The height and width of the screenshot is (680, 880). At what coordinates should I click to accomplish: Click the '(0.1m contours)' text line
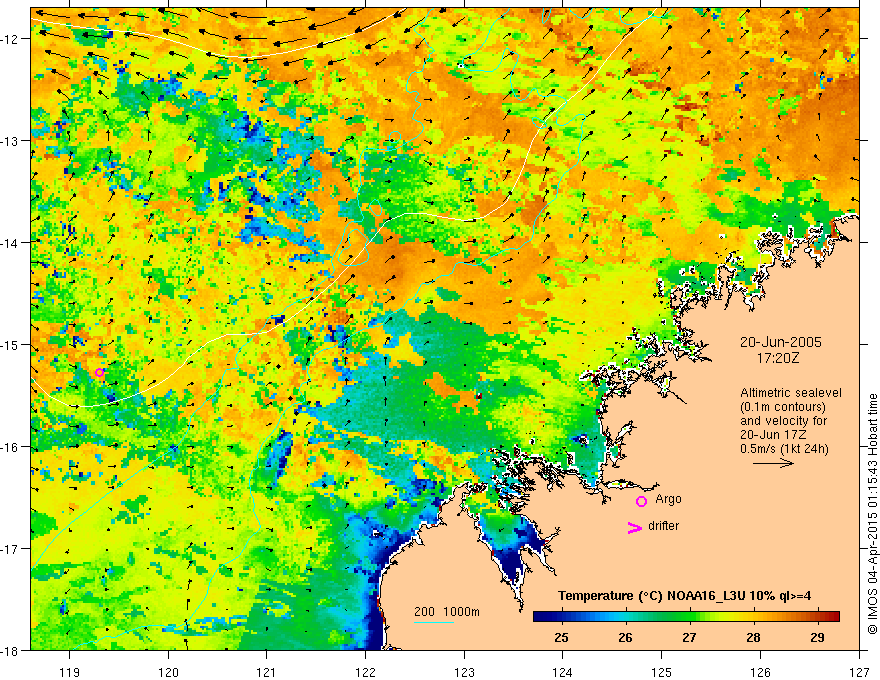tap(783, 407)
